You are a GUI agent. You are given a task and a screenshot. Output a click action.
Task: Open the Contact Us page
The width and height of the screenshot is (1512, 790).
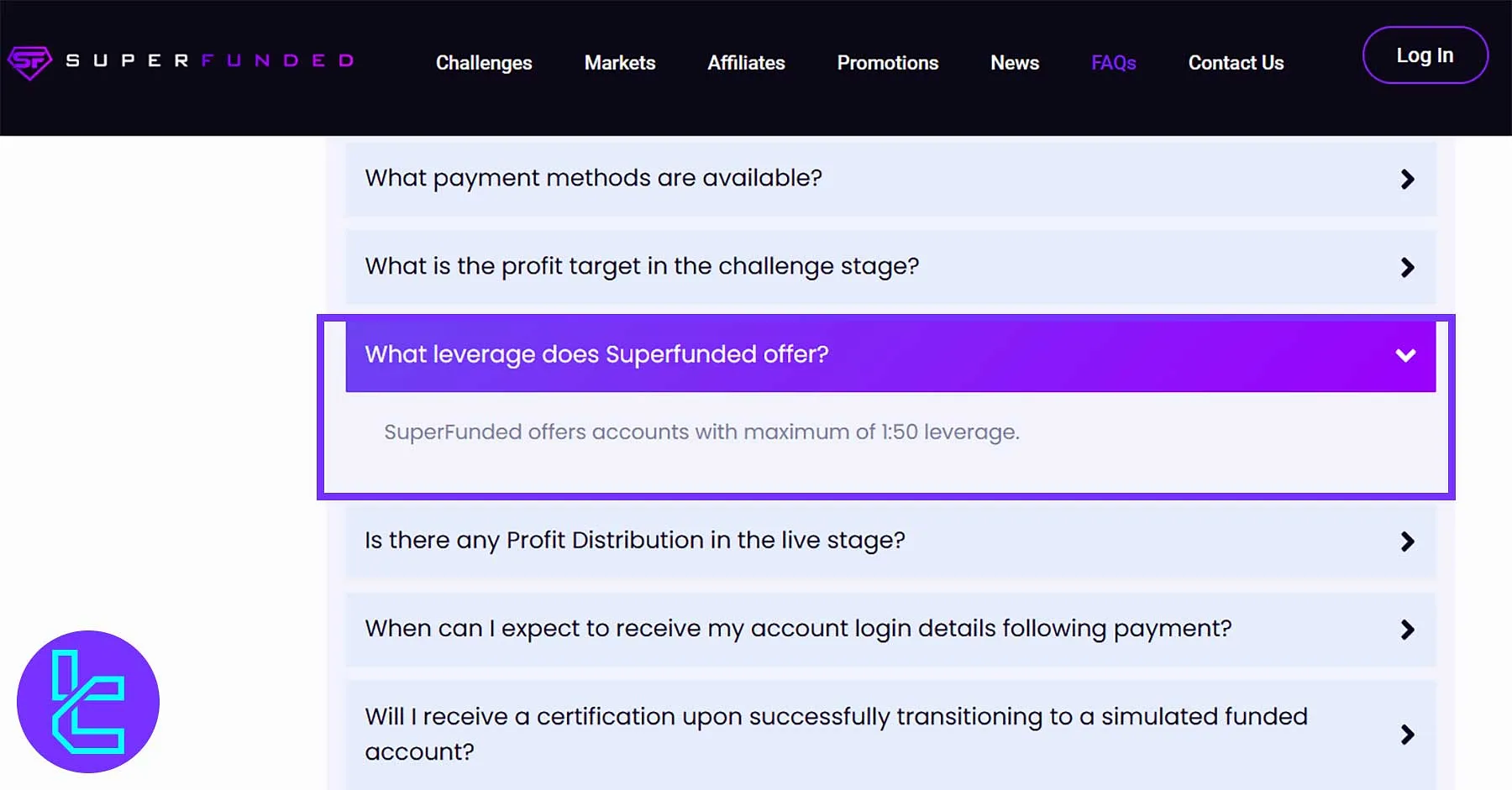pyautogui.click(x=1236, y=63)
